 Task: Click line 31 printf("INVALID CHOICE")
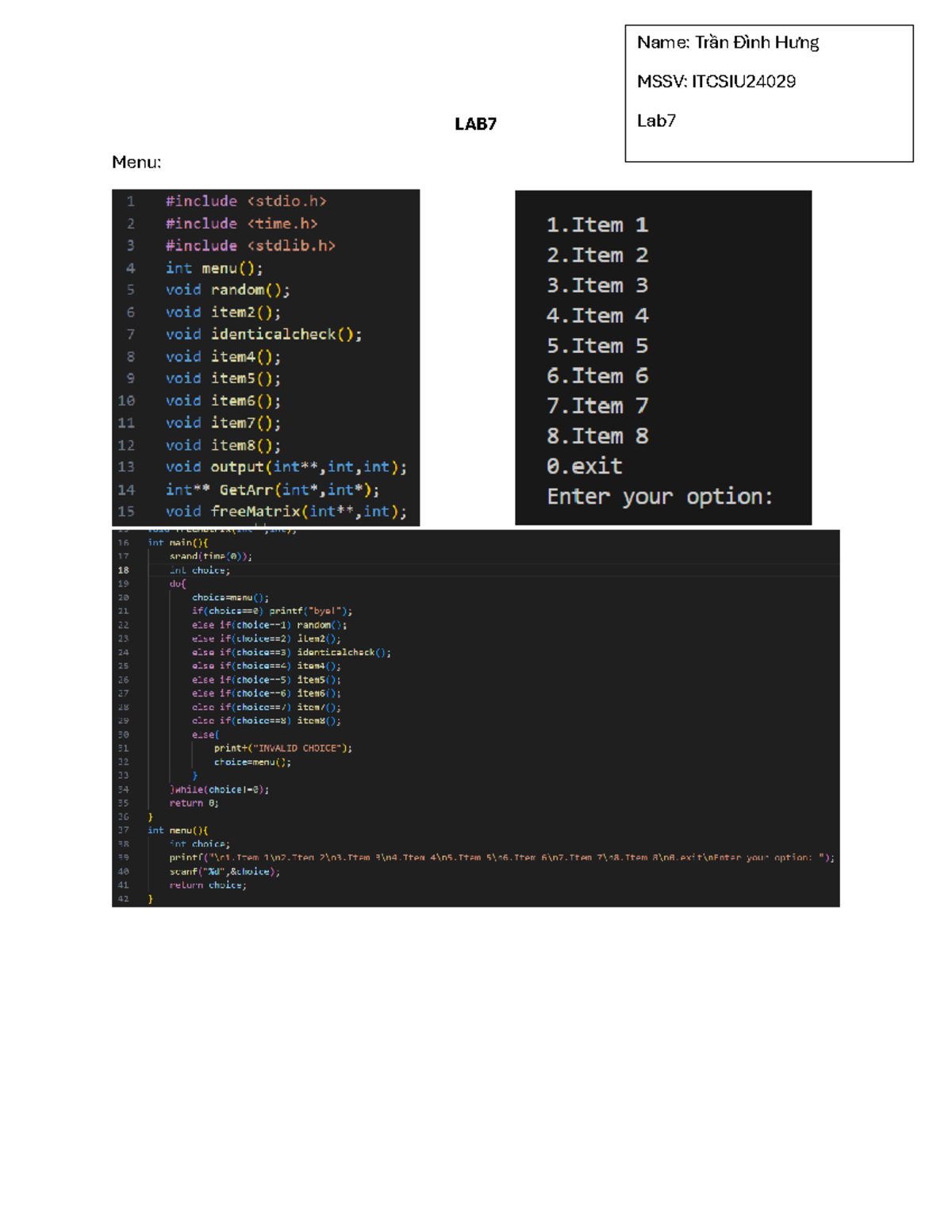point(283,748)
